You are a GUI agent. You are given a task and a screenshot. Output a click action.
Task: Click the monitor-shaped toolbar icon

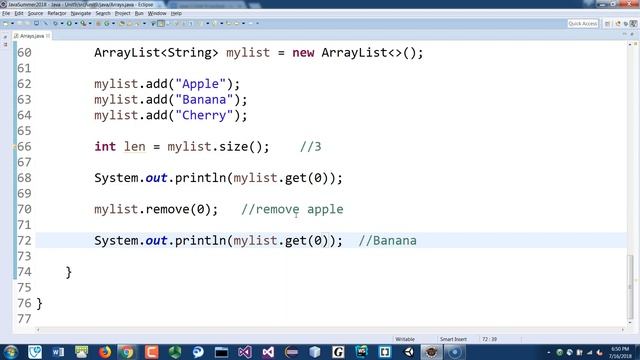tap(36, 23)
